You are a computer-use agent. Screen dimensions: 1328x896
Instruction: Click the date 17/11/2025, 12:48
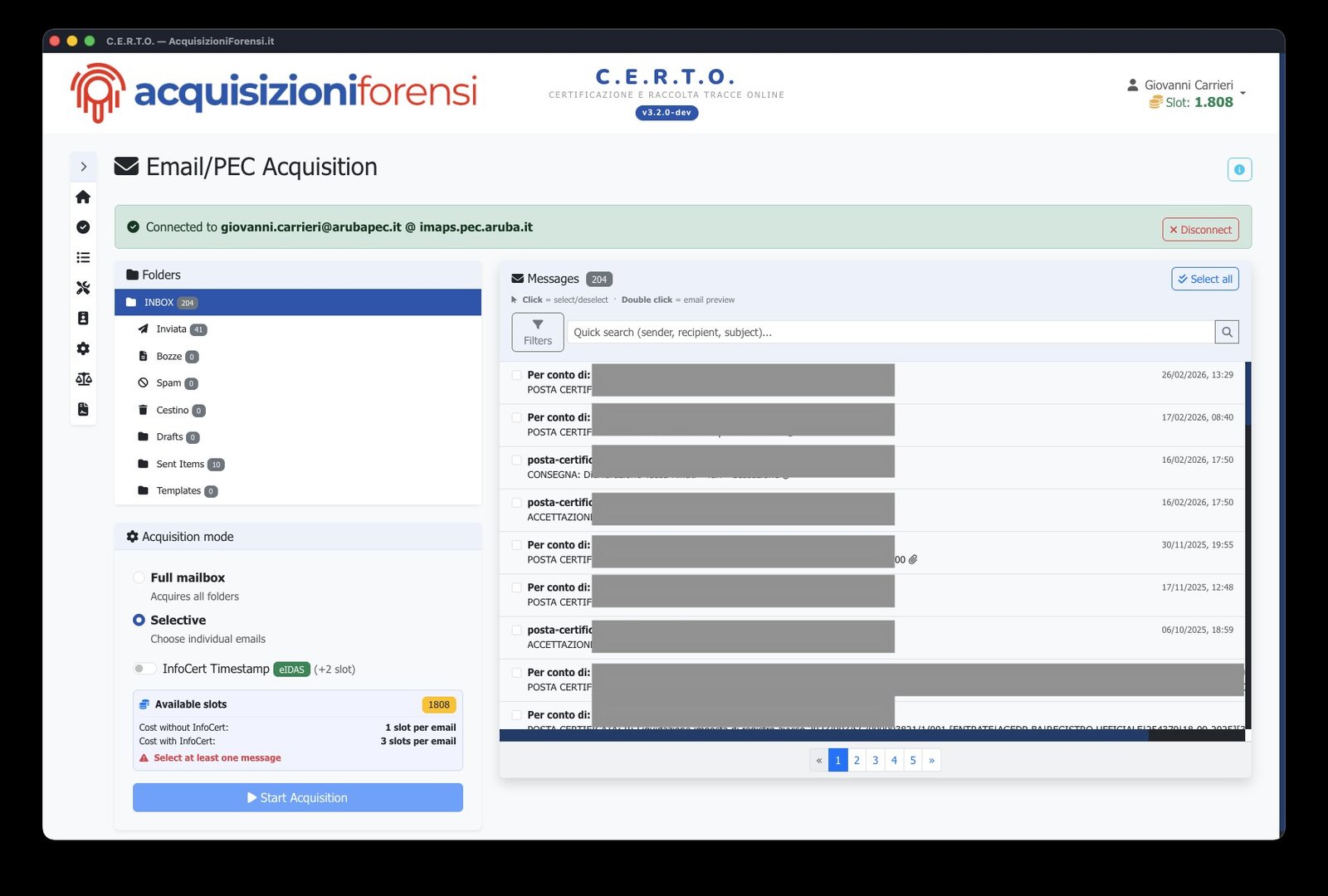[1197, 587]
